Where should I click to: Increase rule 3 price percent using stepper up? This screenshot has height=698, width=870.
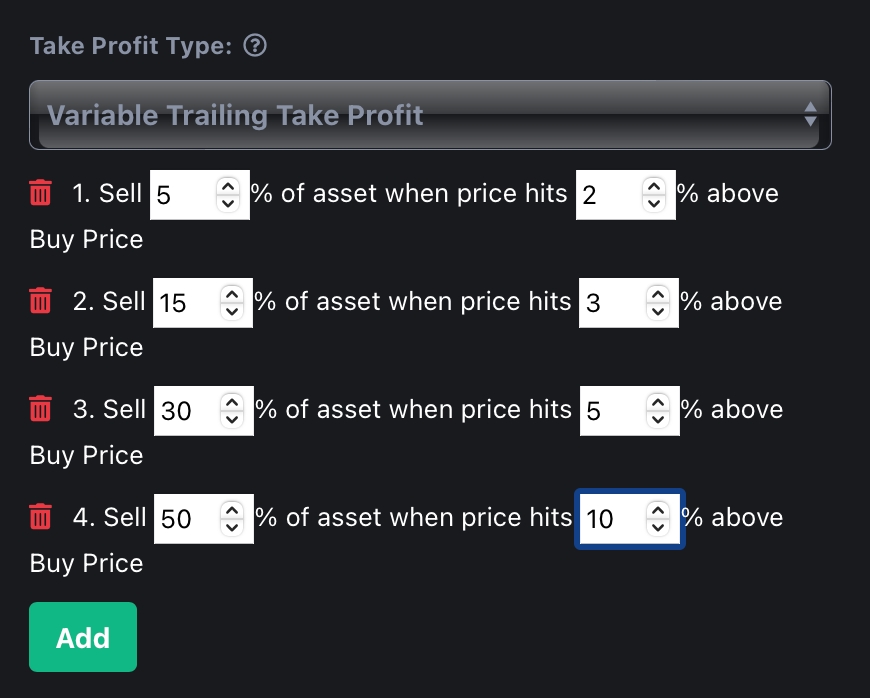click(x=657, y=402)
